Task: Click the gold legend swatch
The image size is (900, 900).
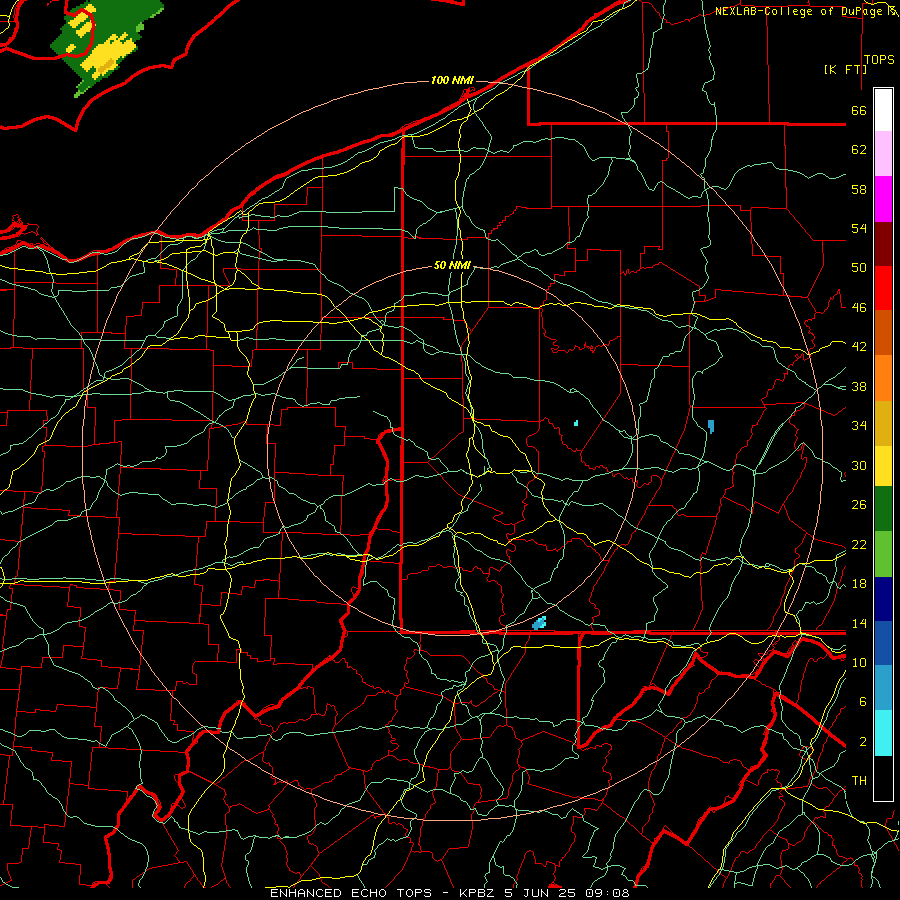Action: click(883, 424)
